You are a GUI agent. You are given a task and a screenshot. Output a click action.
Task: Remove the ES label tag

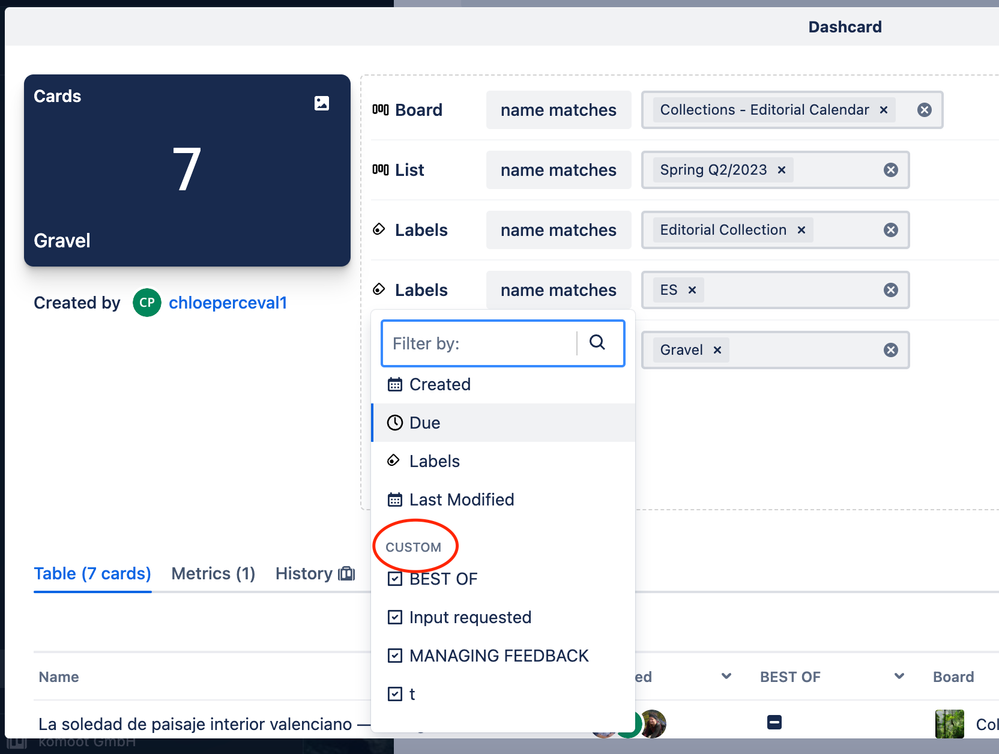692,290
